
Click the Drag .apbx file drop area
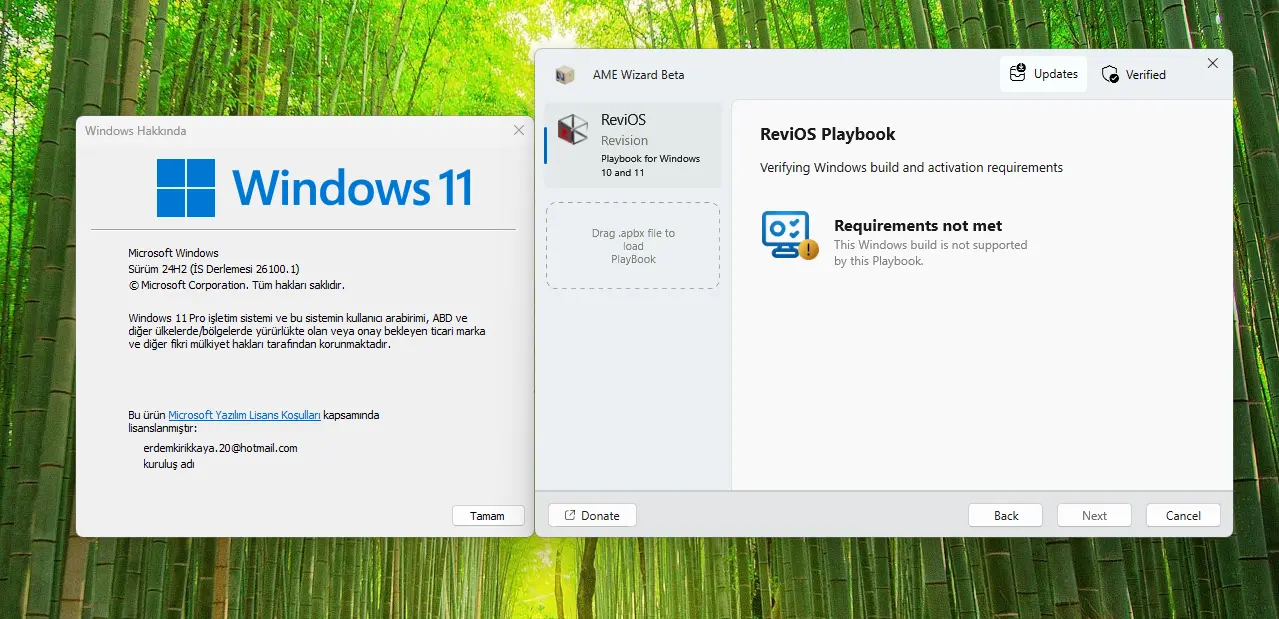[x=633, y=246]
